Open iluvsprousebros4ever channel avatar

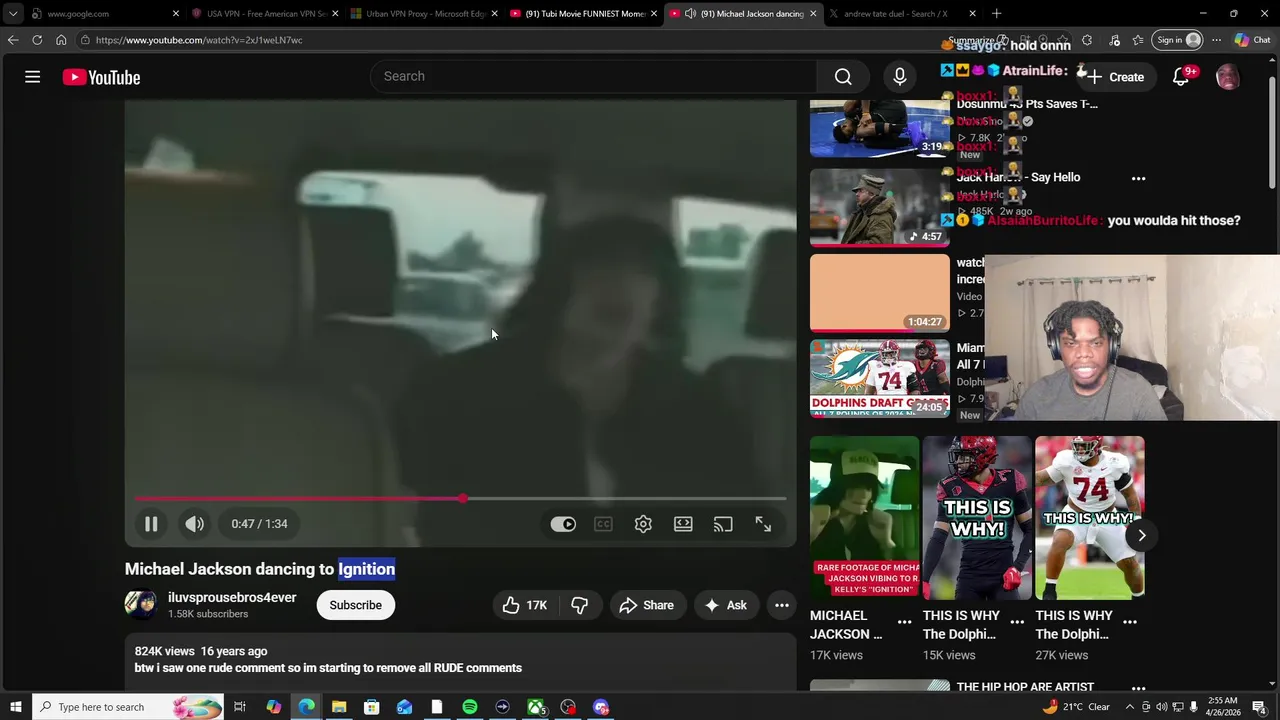coord(141,605)
